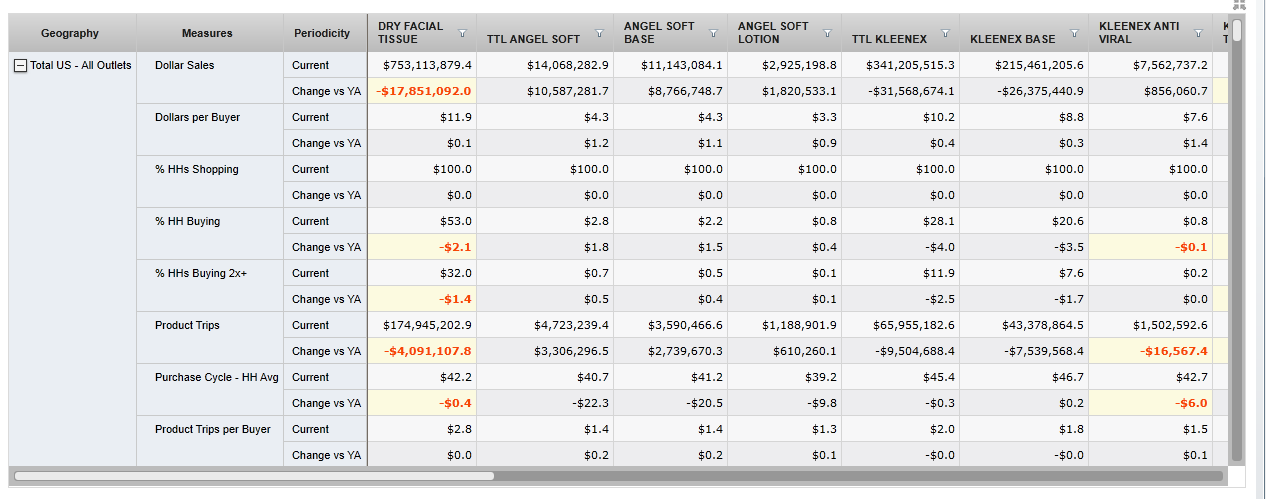The width and height of the screenshot is (1266, 499).
Task: Click the highlighted -$17,851,092.0 cell
Action: 424,91
